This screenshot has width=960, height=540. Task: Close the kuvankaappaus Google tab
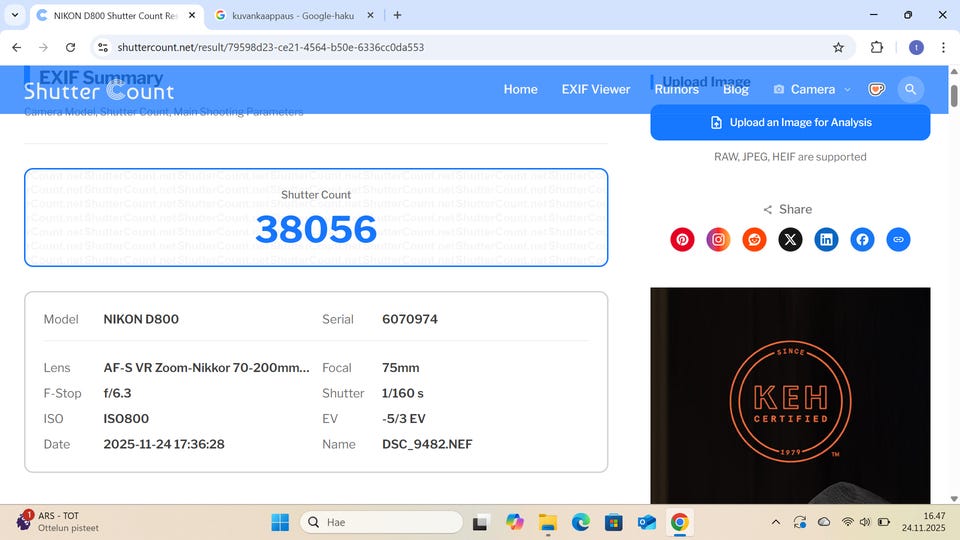[370, 15]
